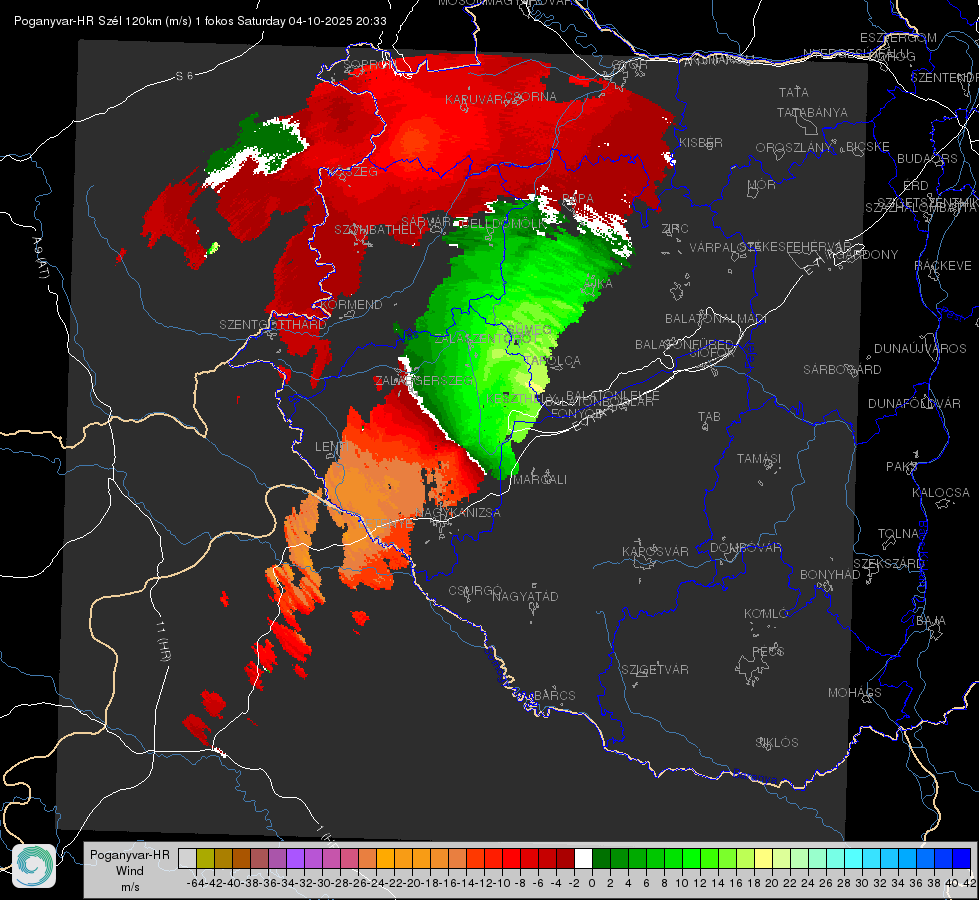This screenshot has height=900, width=979.
Task: Click the BONYHAD city label
Action: click(x=830, y=574)
